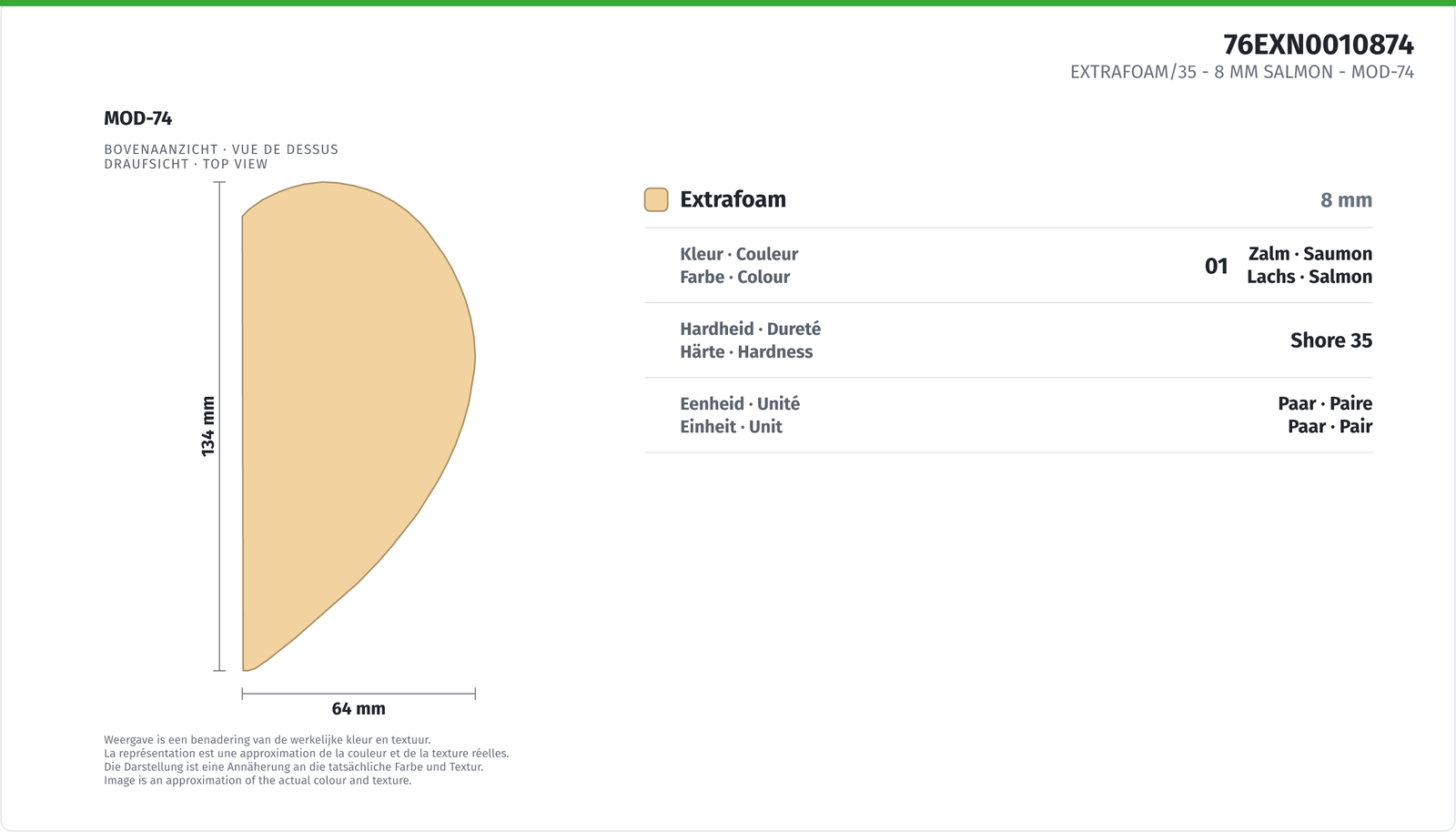Screen dimensions: 1456x832
Task: Click the colour code 01
Action: (1217, 266)
